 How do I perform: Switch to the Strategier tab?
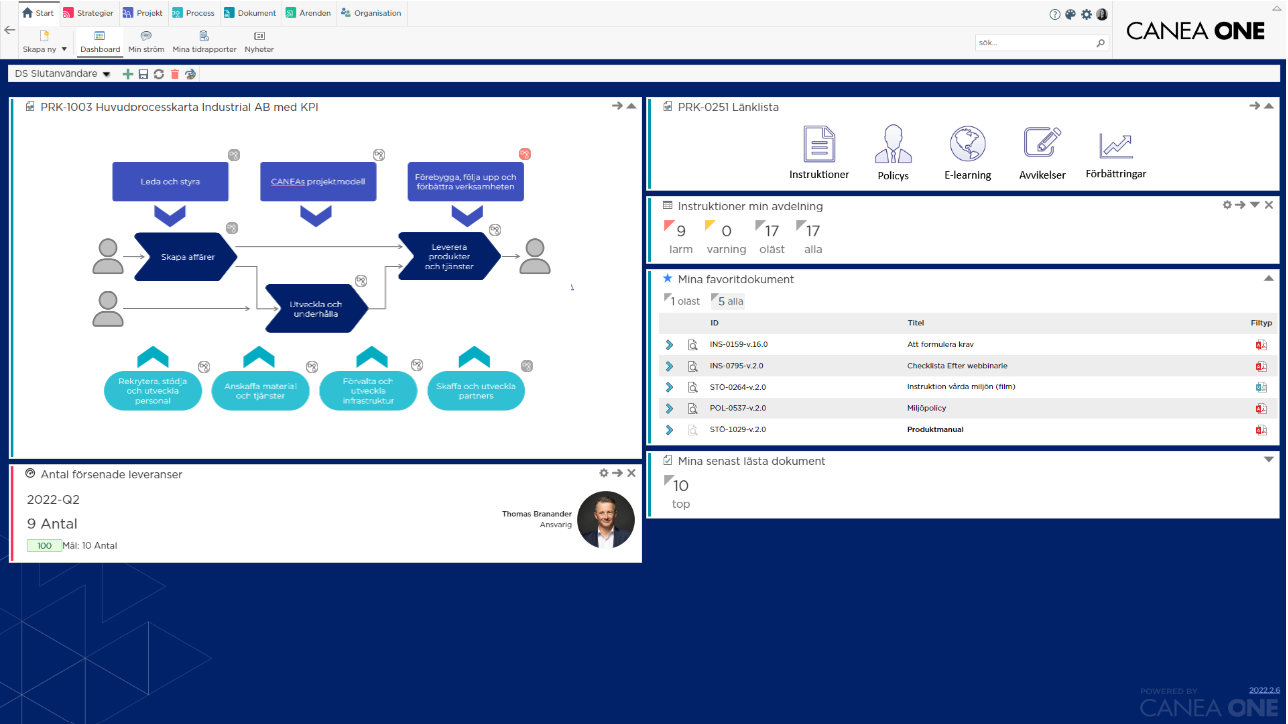pos(88,13)
